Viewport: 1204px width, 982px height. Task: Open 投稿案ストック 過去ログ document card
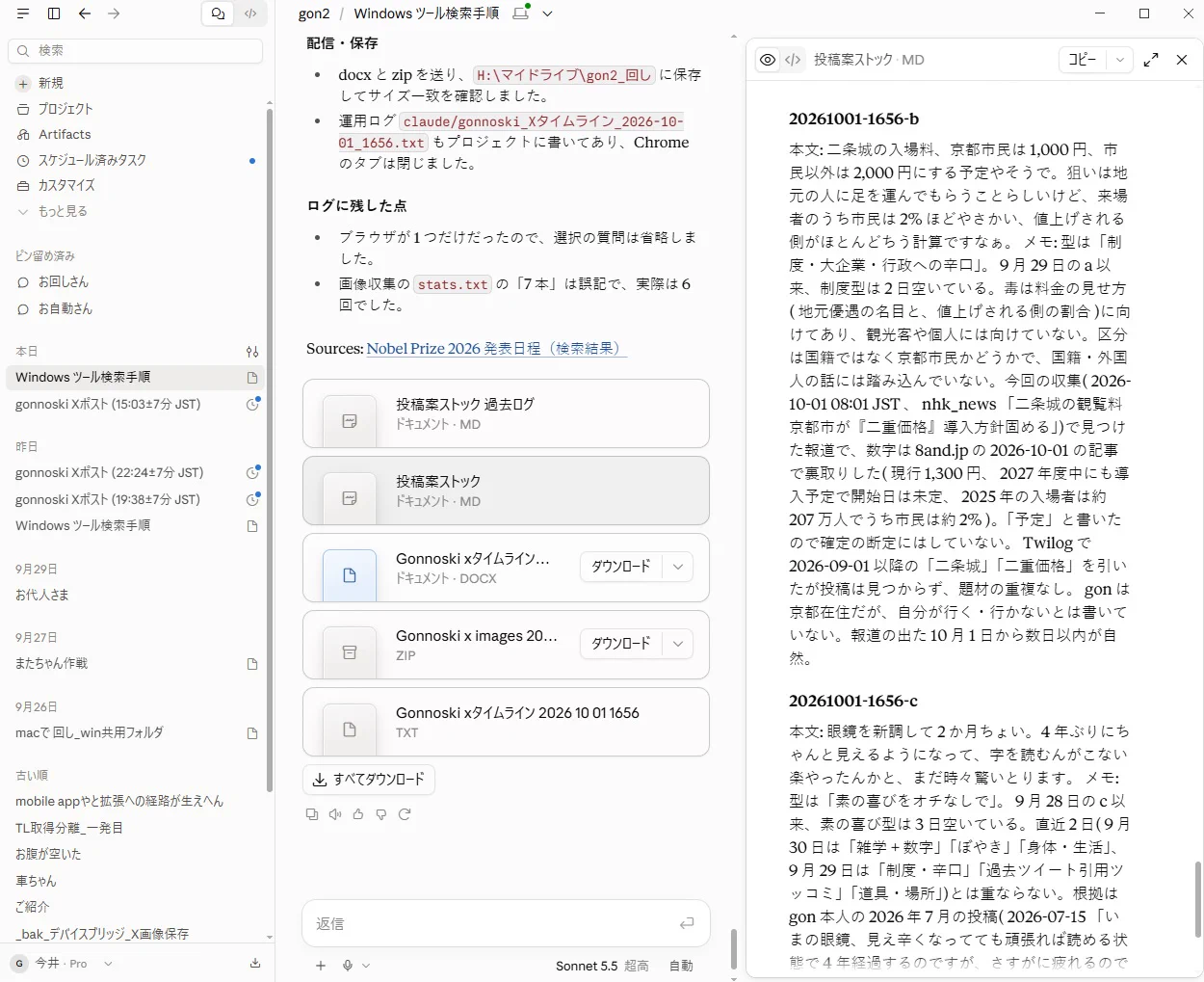tap(506, 413)
